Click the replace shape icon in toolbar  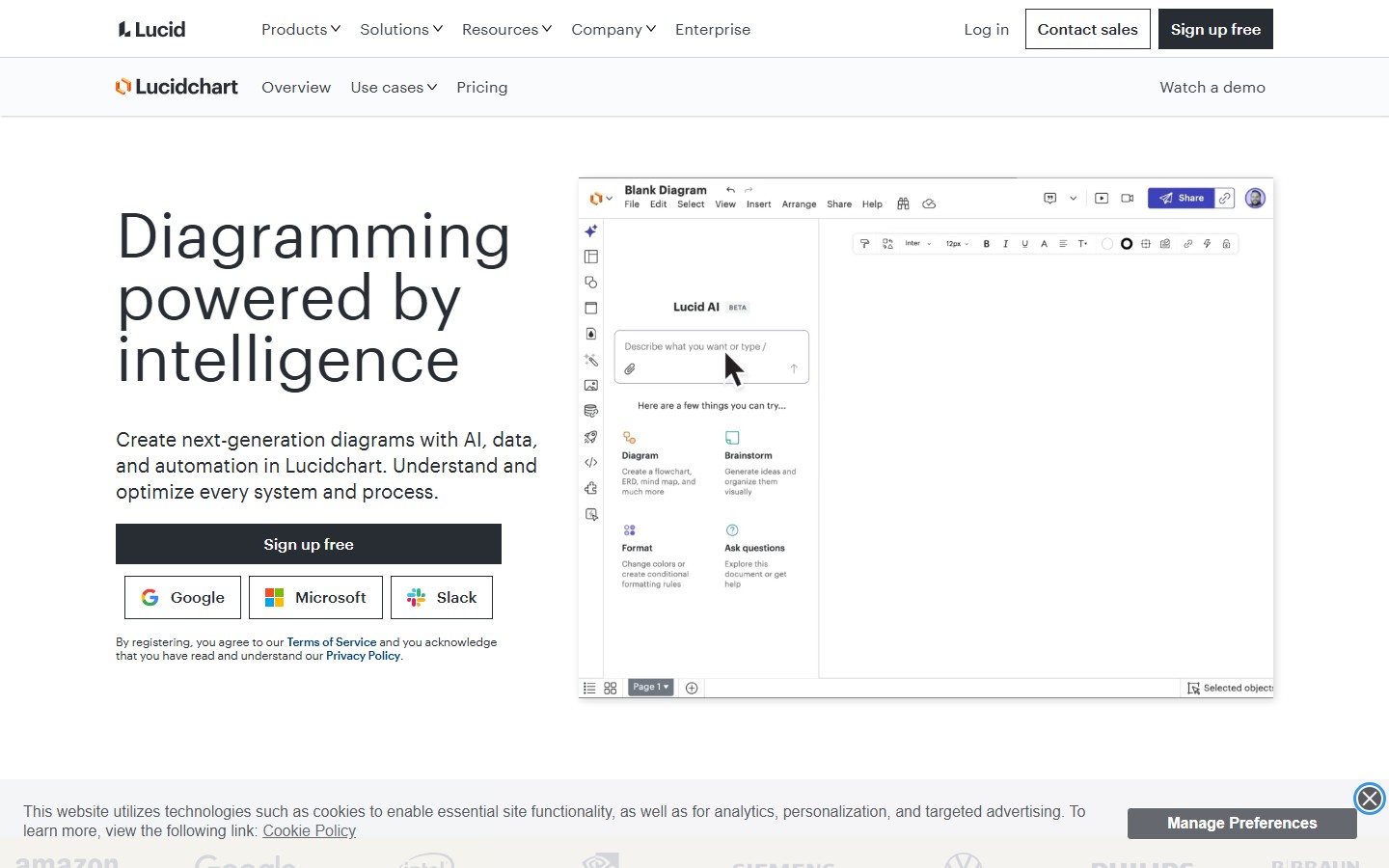point(887,244)
